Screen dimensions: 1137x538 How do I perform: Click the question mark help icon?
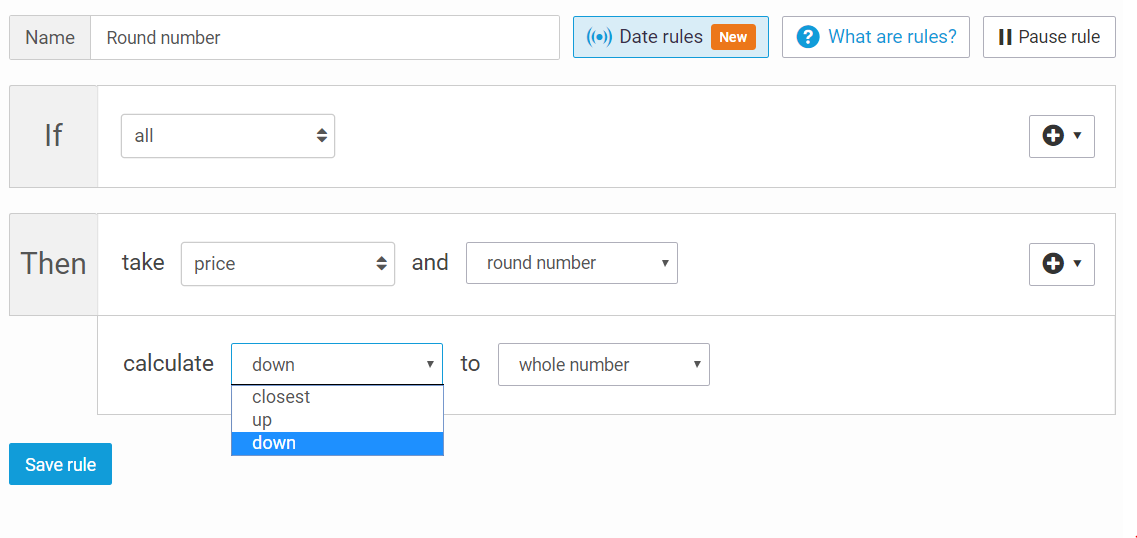point(808,37)
